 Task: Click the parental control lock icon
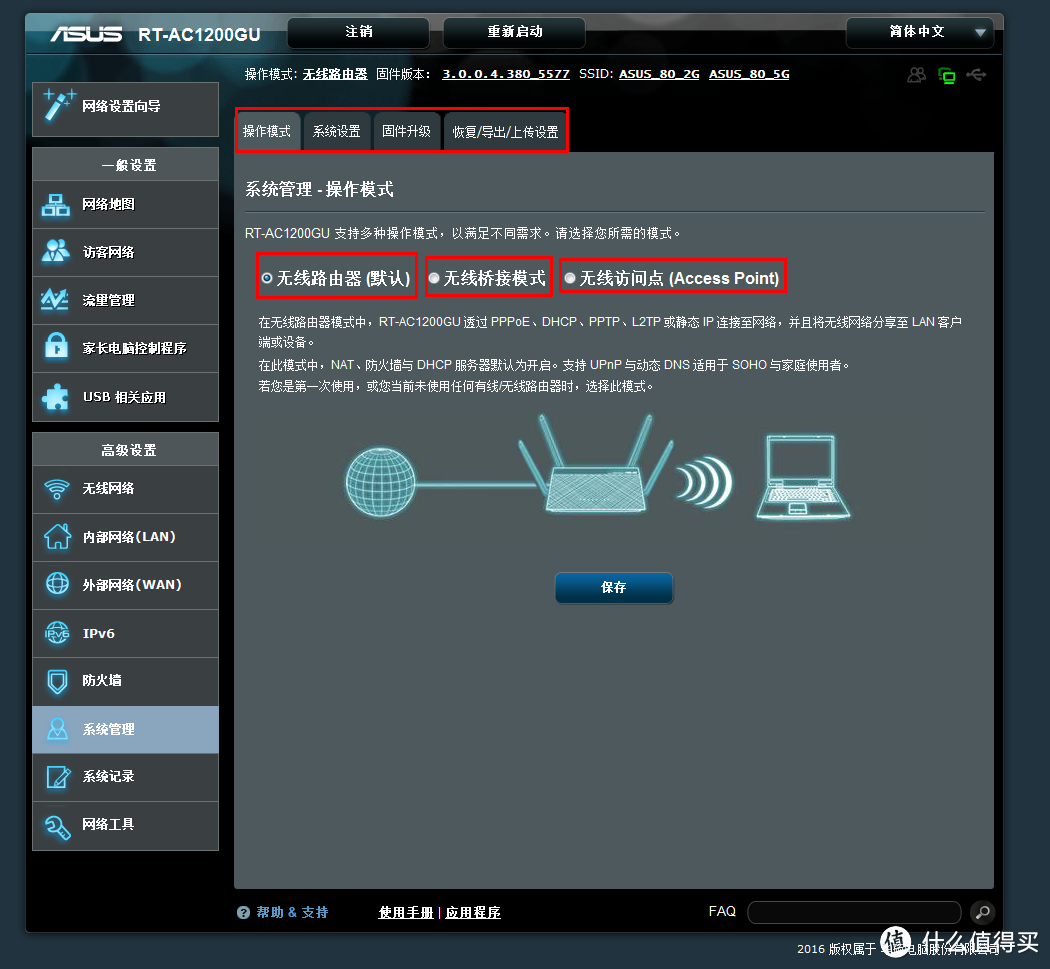[x=56, y=347]
